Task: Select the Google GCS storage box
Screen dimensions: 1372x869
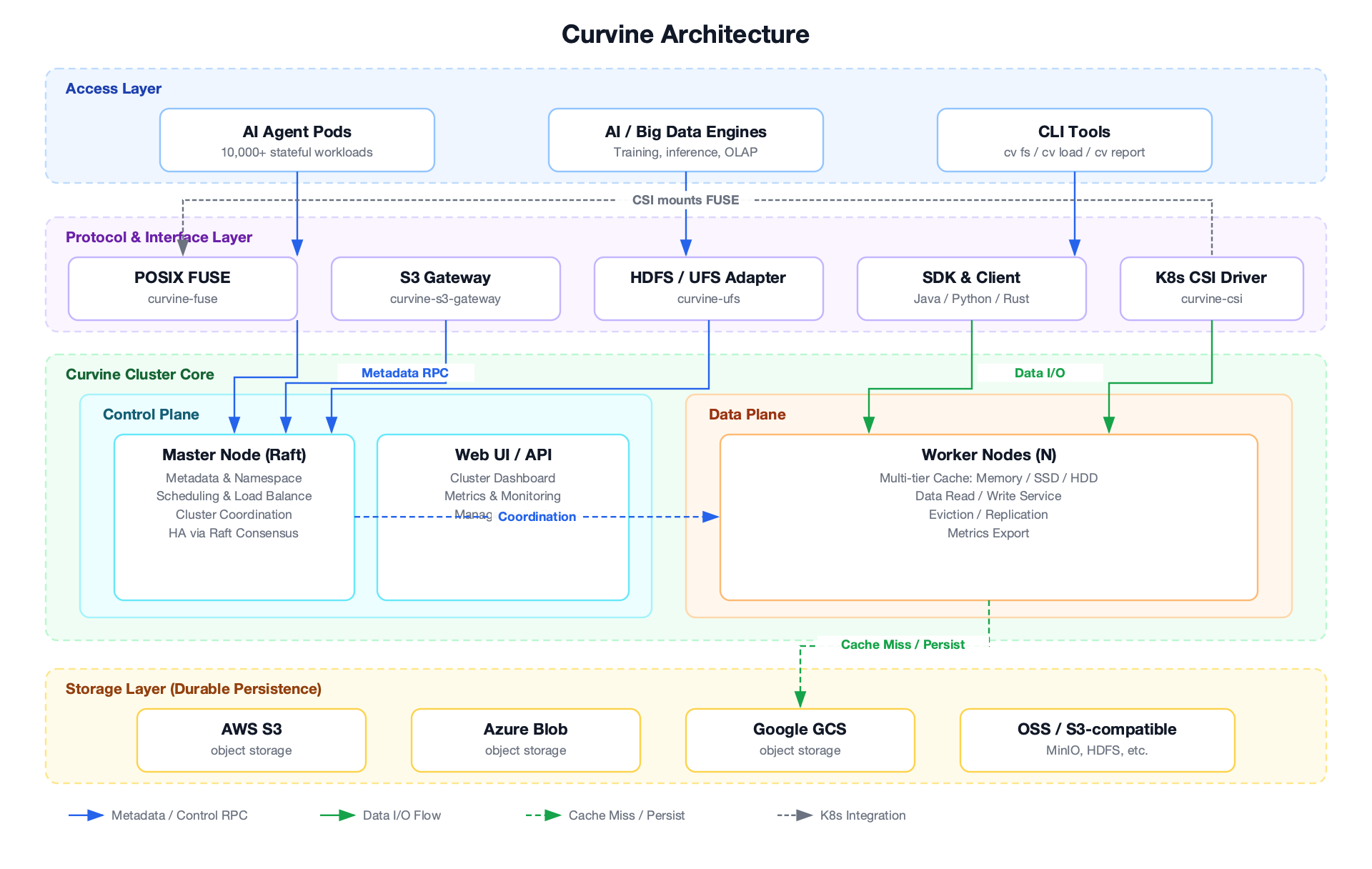Action: 800,740
